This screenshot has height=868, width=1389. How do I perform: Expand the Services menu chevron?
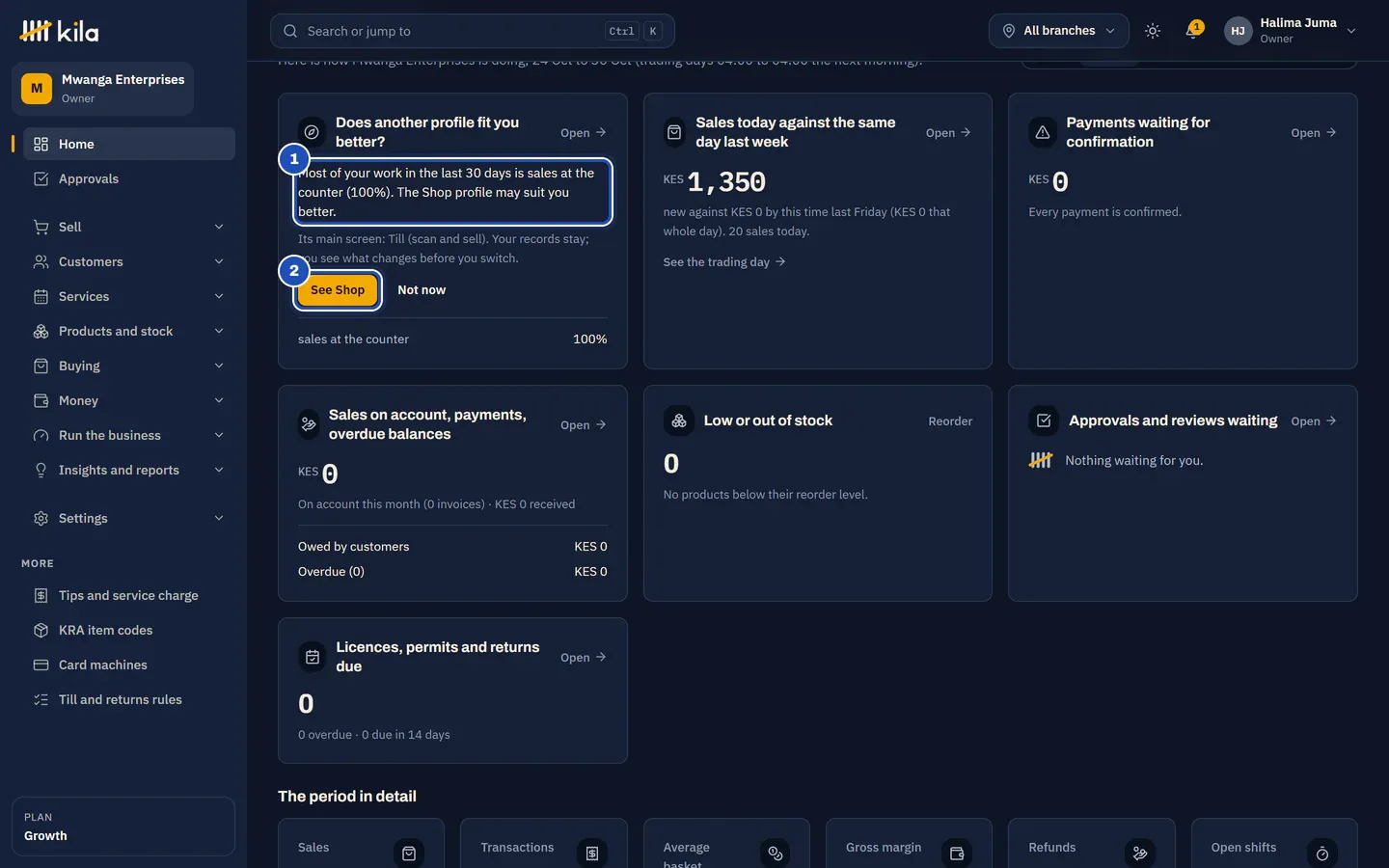pos(219,296)
